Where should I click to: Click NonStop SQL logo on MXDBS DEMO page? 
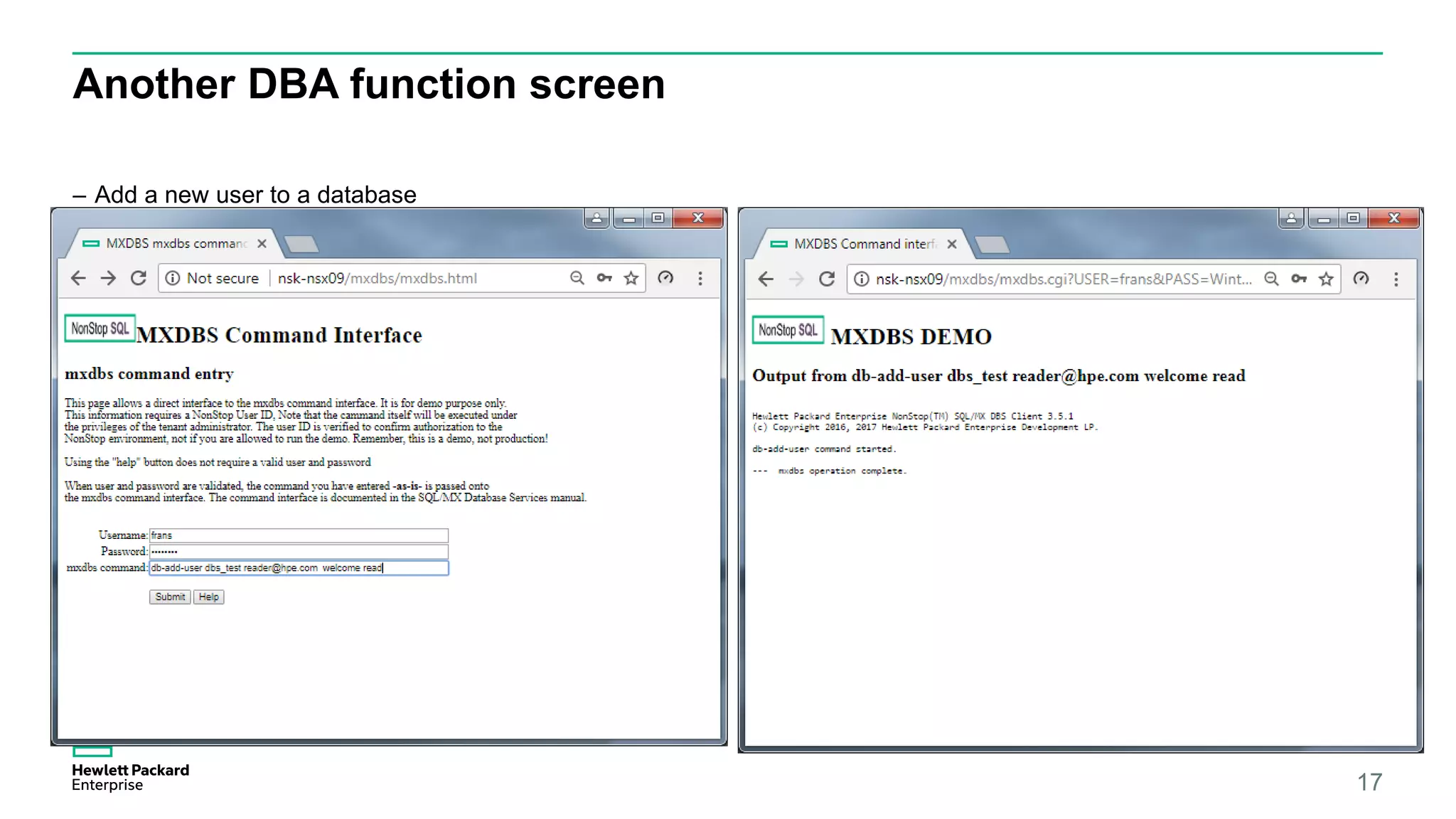pos(788,330)
